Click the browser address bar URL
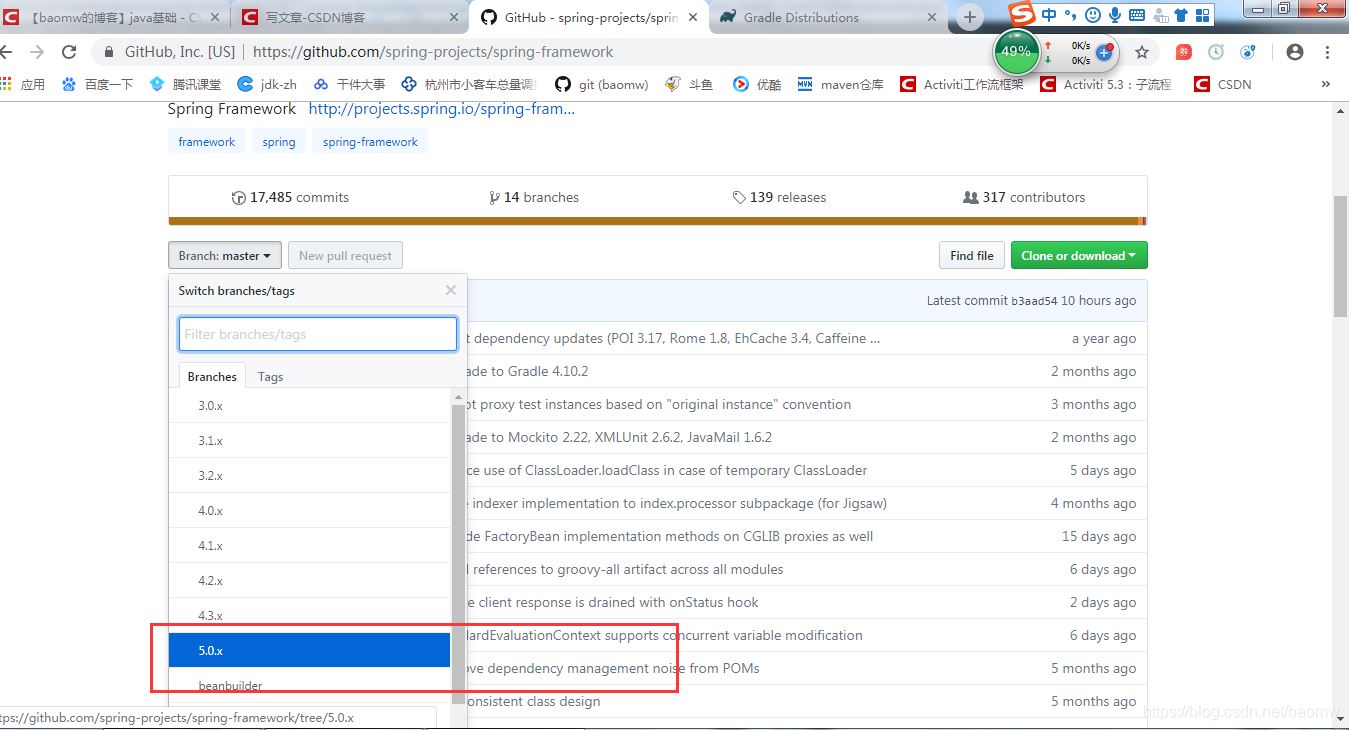Image resolution: width=1349 pixels, height=730 pixels. pyautogui.click(x=433, y=52)
